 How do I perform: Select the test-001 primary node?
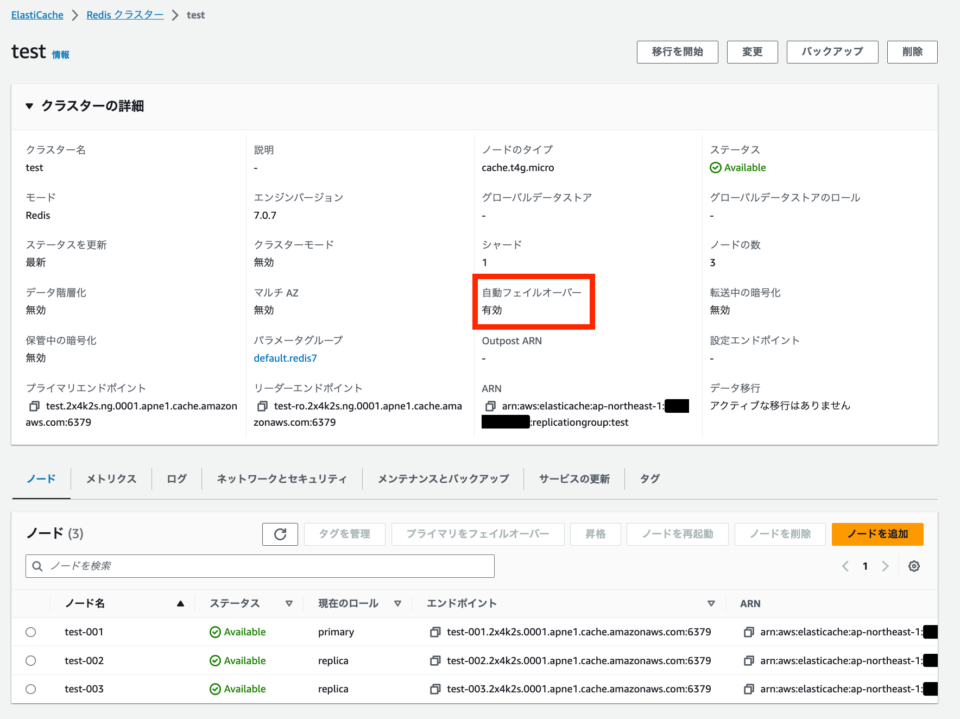[x=30, y=632]
